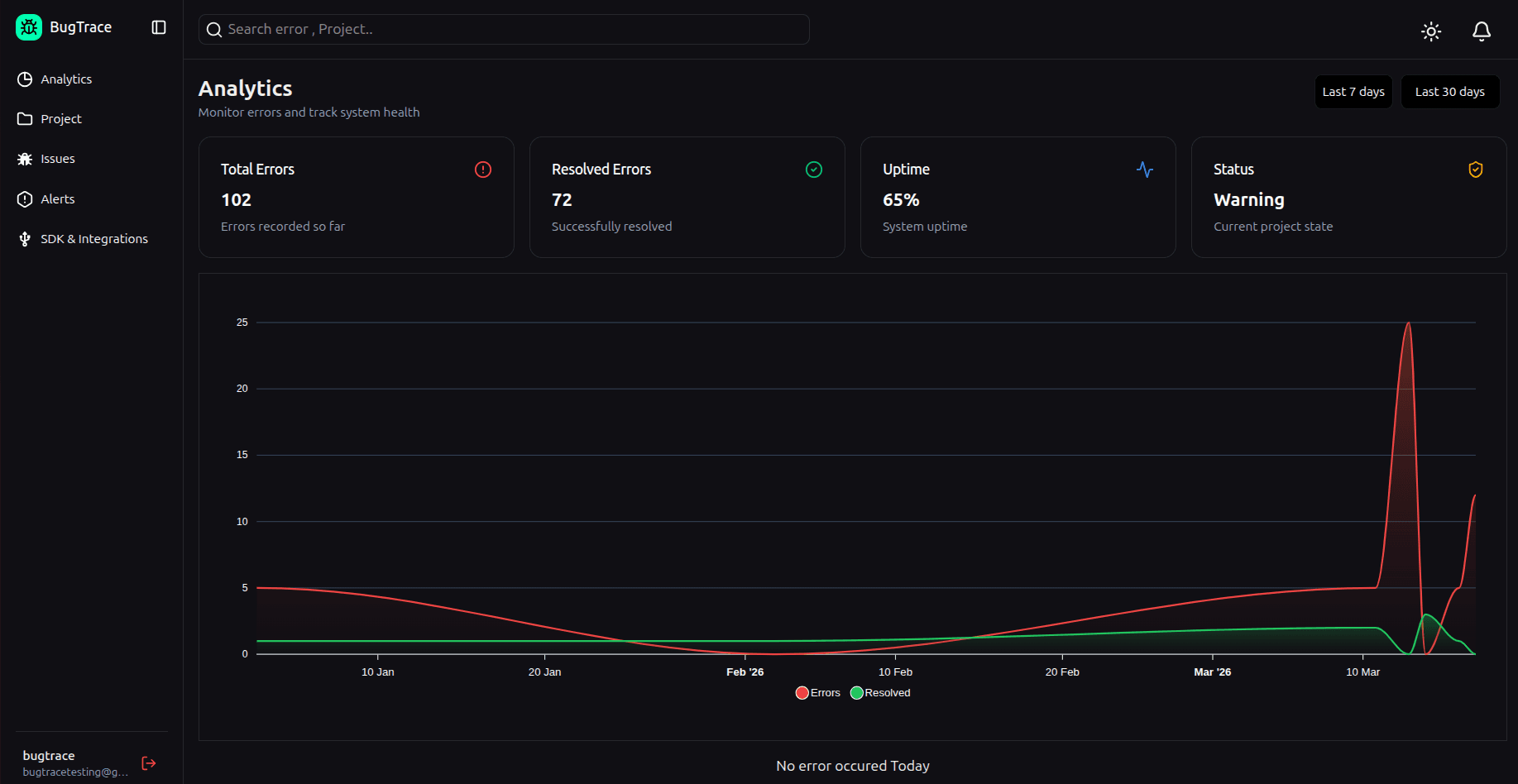Click the Resolved Errors checkmark icon
The width and height of the screenshot is (1518, 784).
click(814, 170)
